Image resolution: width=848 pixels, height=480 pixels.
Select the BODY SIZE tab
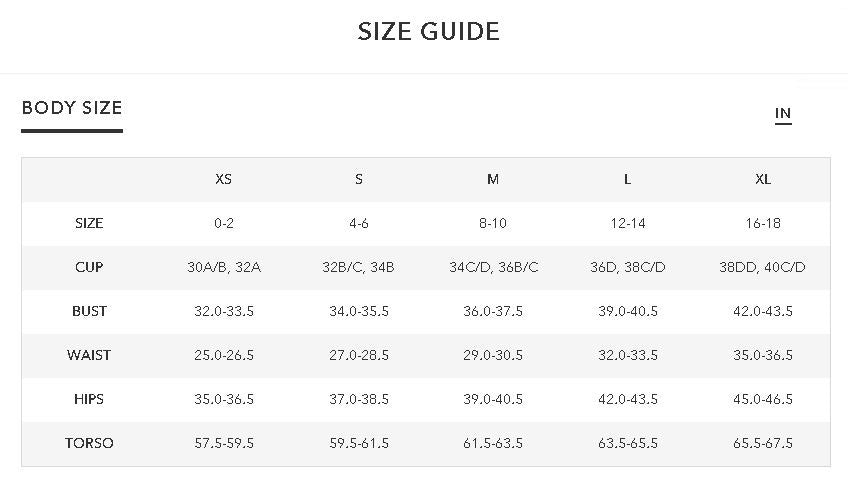(x=72, y=109)
